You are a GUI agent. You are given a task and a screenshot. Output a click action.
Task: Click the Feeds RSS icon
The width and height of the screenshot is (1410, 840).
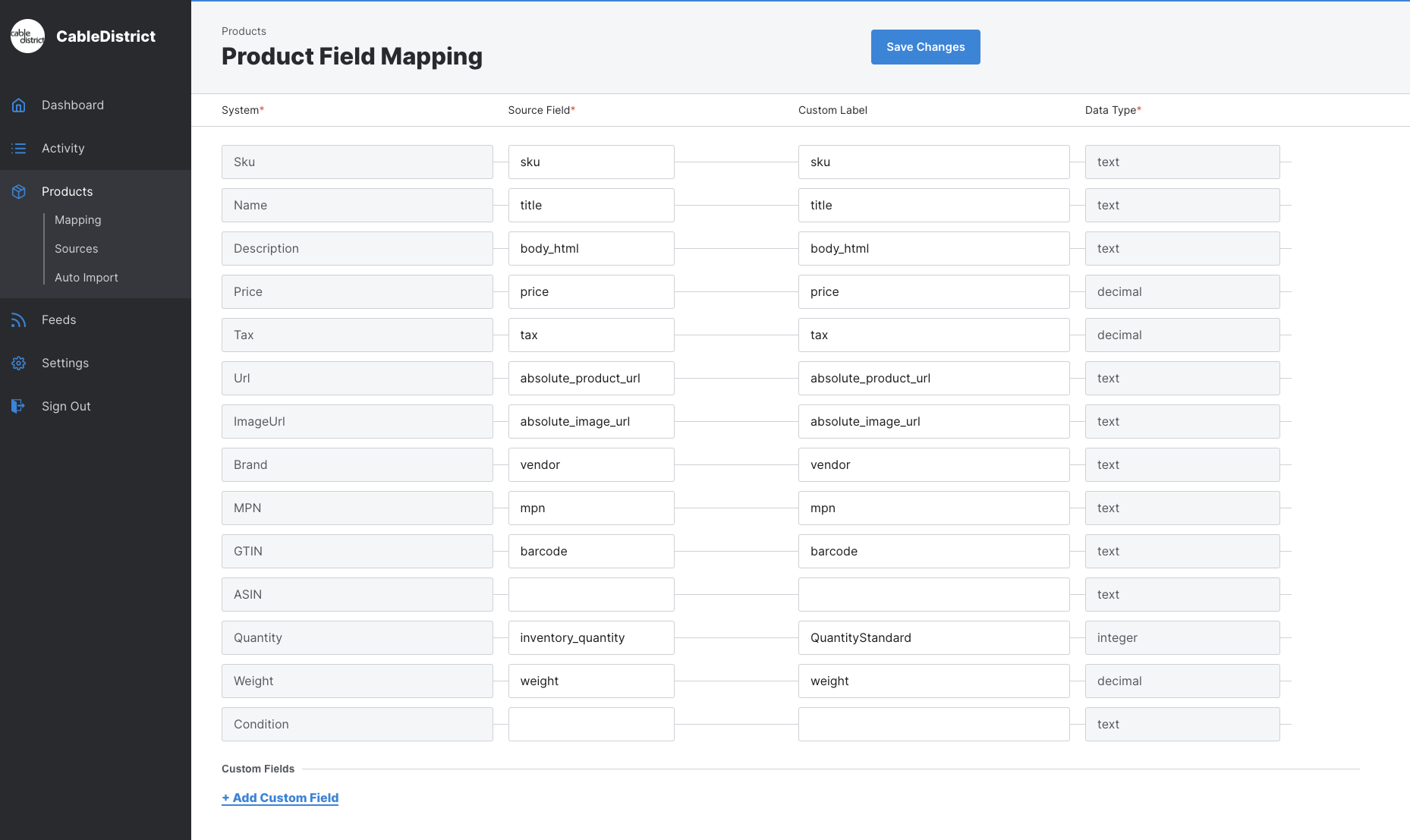point(19,320)
